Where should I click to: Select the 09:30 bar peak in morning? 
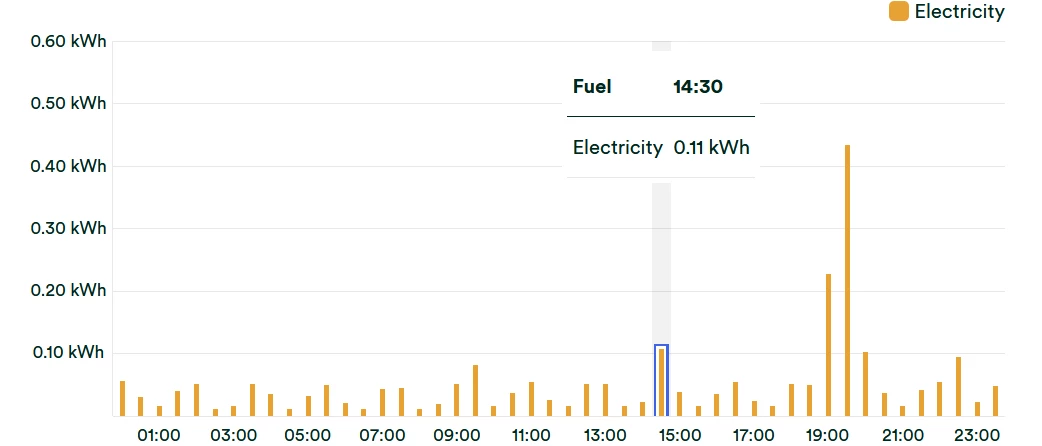click(475, 390)
